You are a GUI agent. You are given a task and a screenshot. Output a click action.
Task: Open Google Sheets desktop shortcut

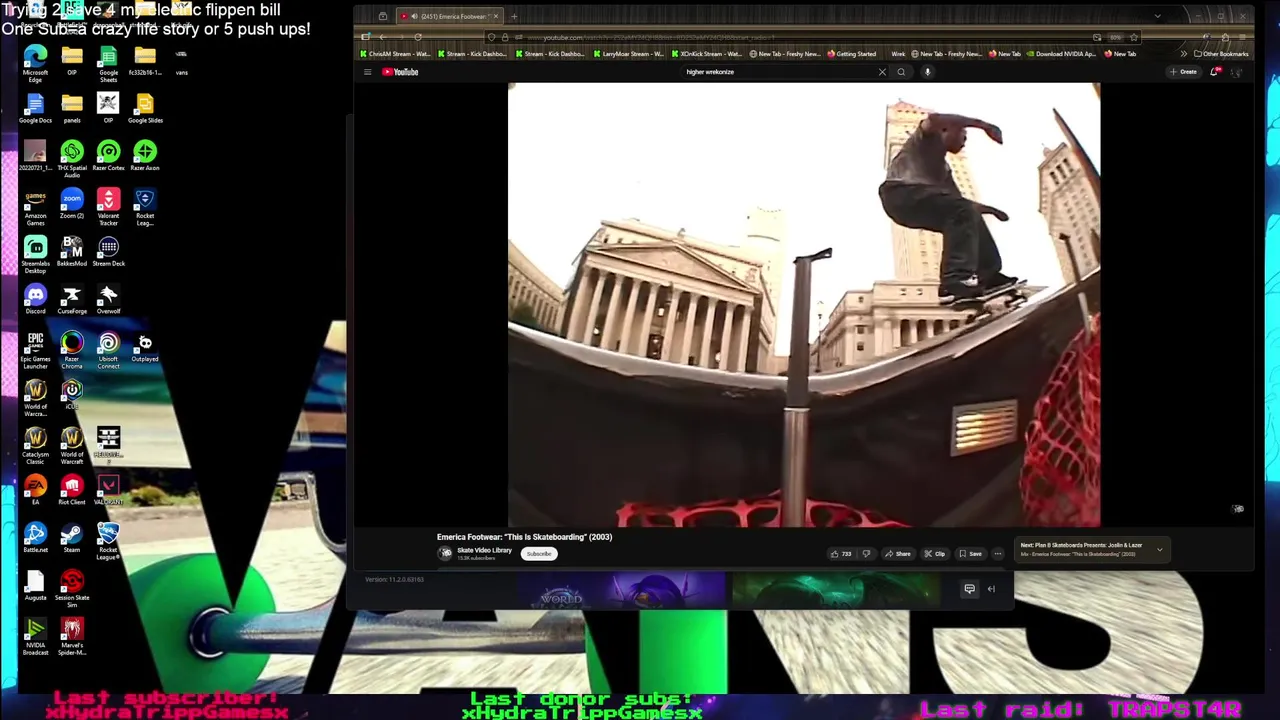click(x=108, y=62)
